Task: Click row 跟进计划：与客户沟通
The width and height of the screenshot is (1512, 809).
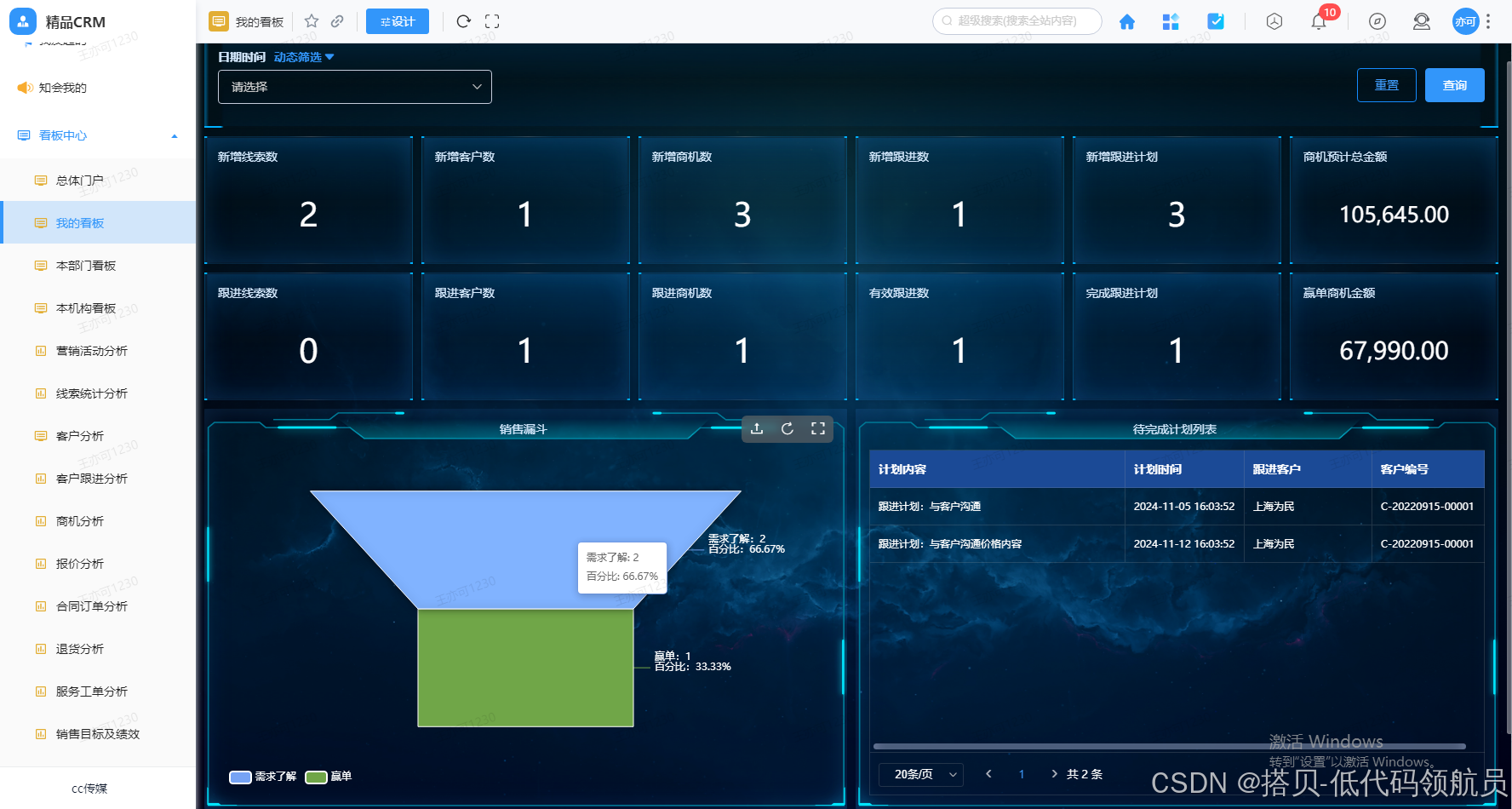Action: 1177,507
